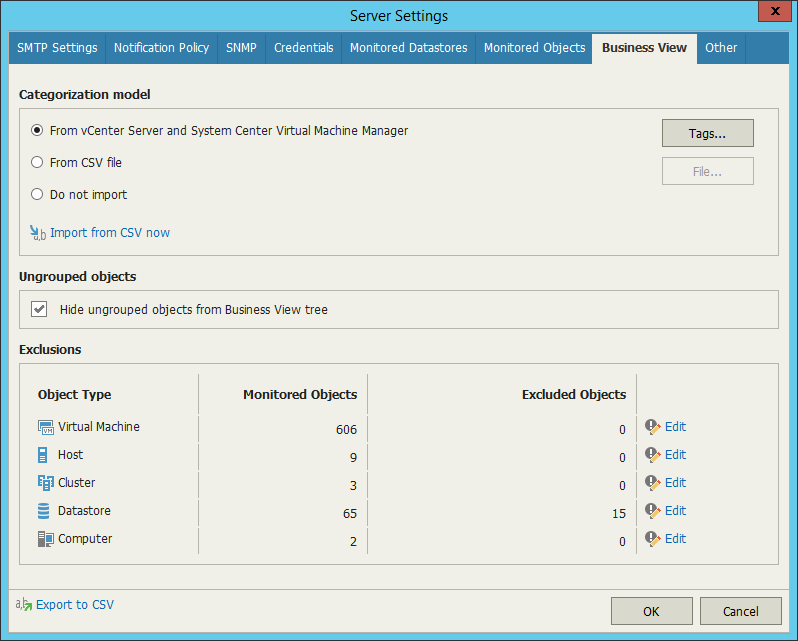The height and width of the screenshot is (641, 798).
Task: Open the Credentials tab
Action: [304, 48]
